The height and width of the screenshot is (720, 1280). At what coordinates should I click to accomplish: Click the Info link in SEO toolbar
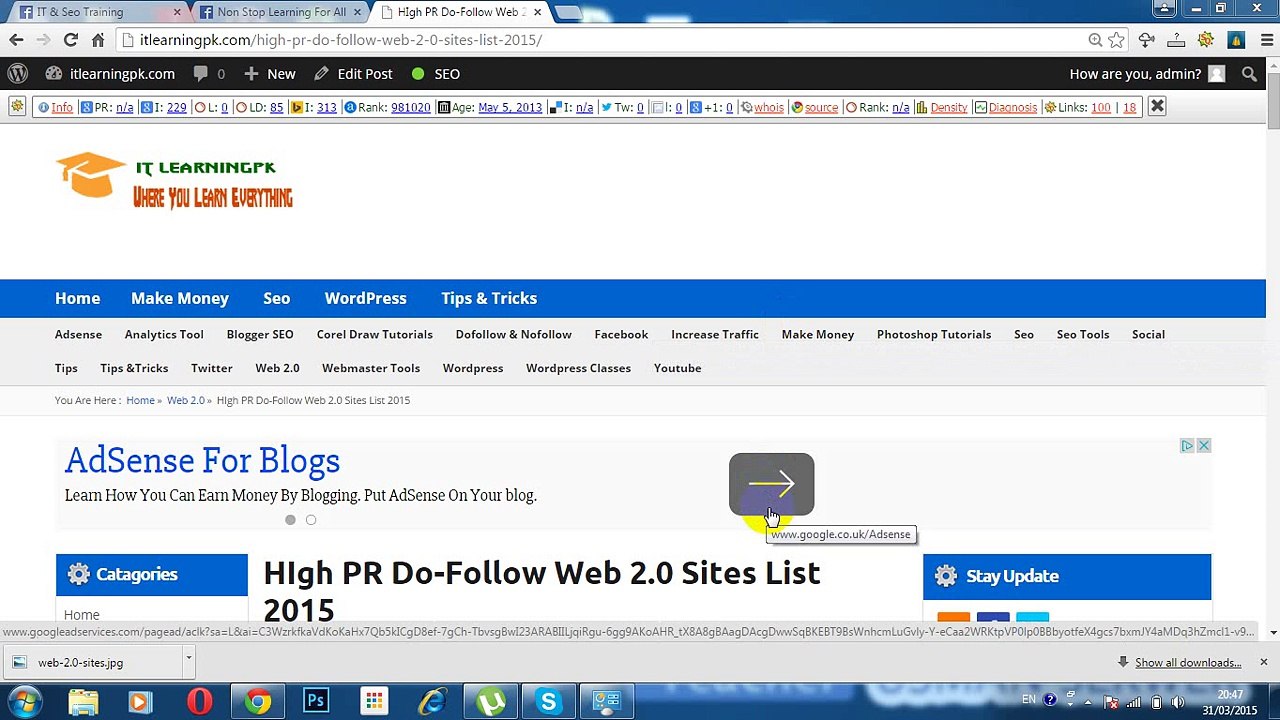coord(62,107)
